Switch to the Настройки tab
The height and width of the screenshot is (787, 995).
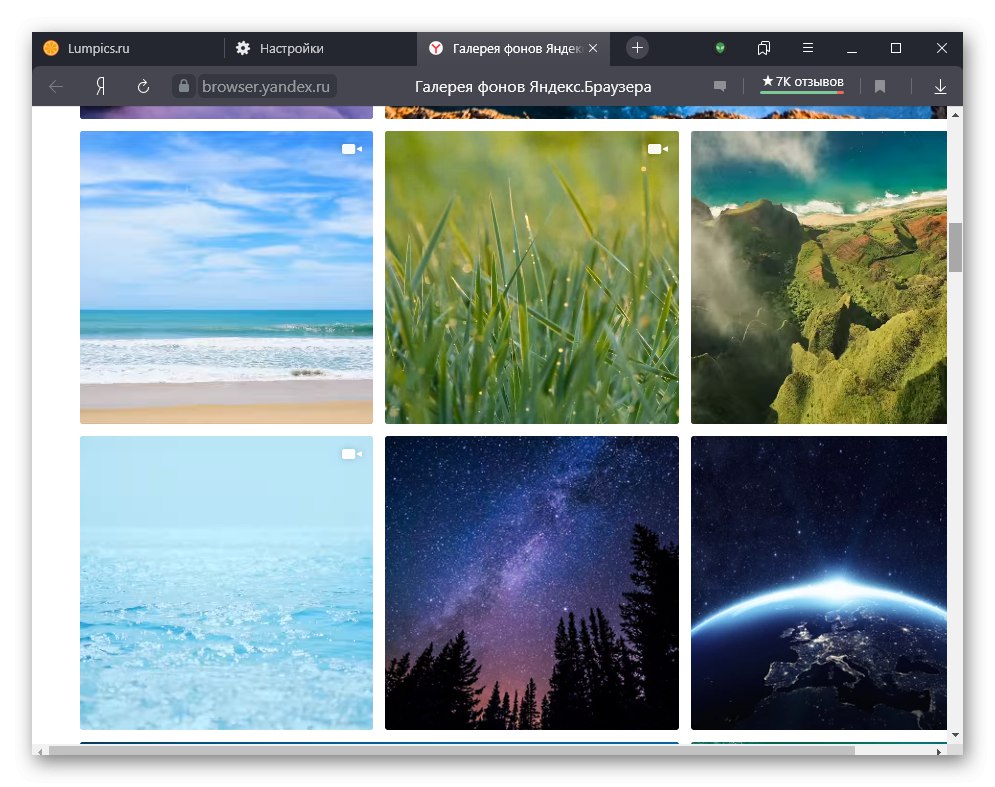288,47
